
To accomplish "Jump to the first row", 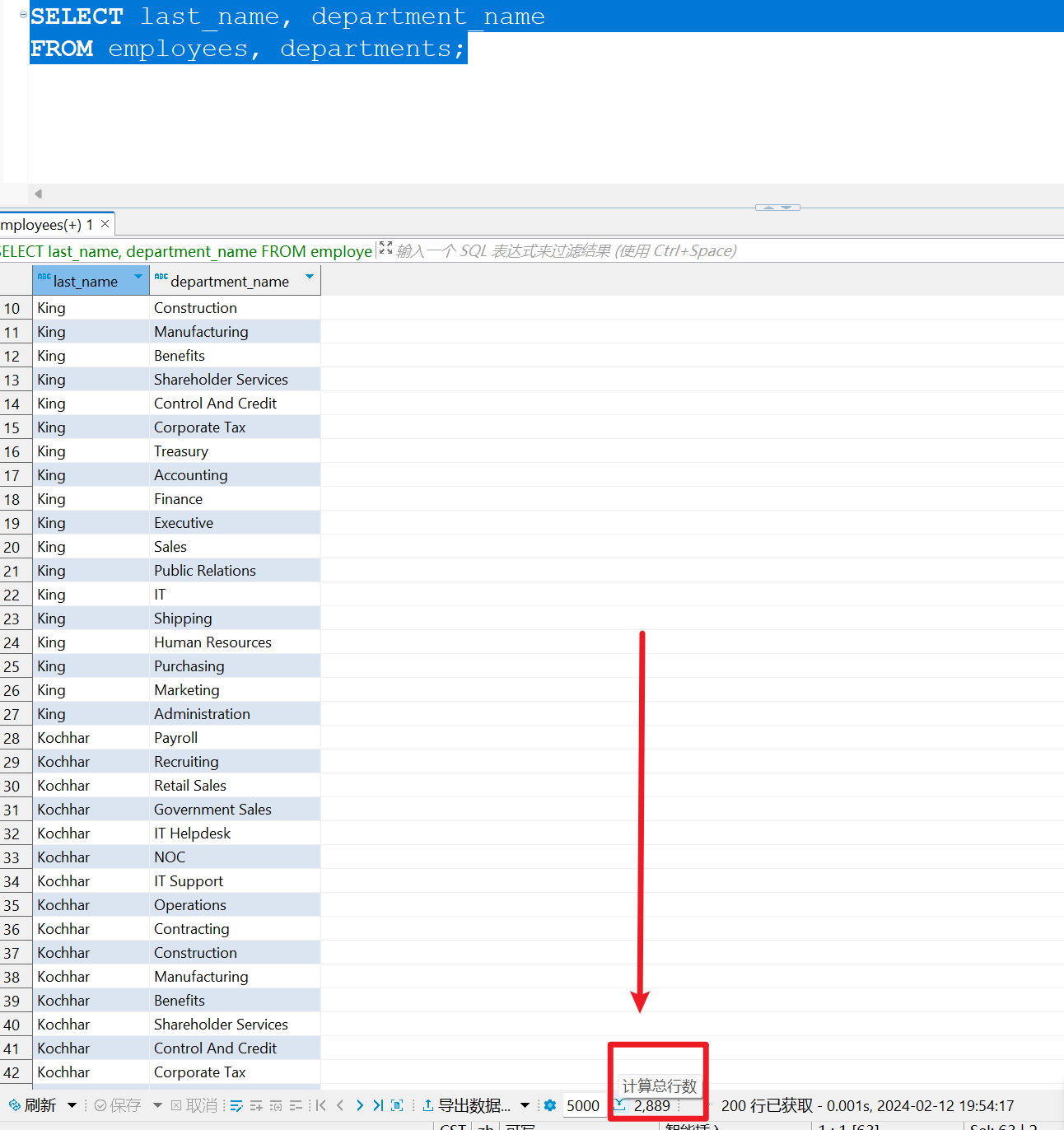I will click(x=321, y=1105).
